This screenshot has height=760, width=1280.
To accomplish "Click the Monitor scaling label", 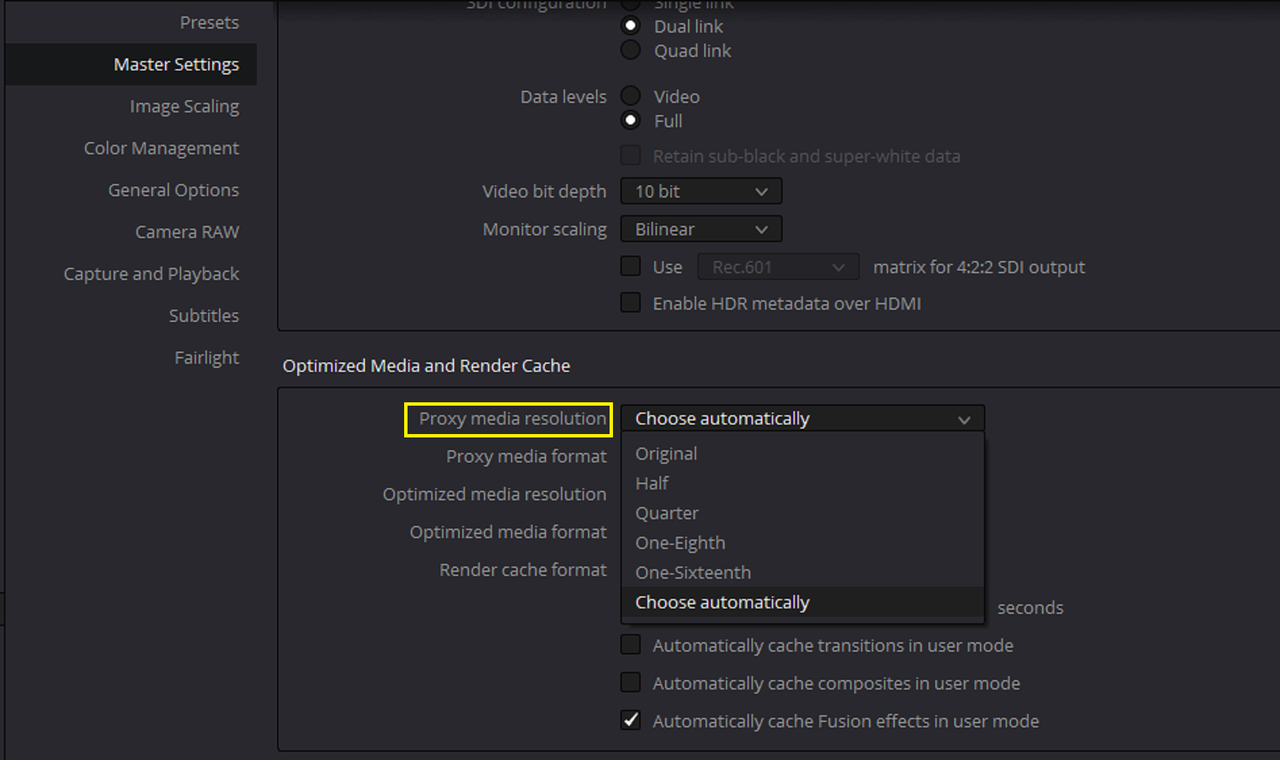I will tap(544, 229).
